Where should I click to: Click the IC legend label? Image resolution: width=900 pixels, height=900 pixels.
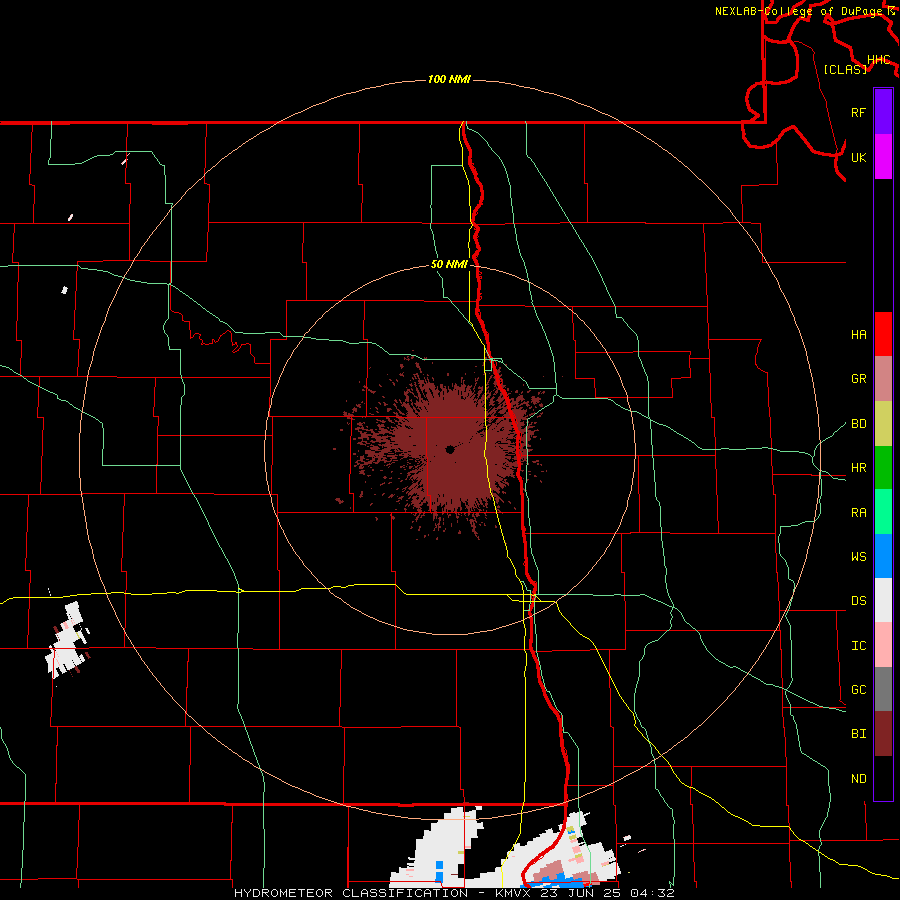point(859,646)
